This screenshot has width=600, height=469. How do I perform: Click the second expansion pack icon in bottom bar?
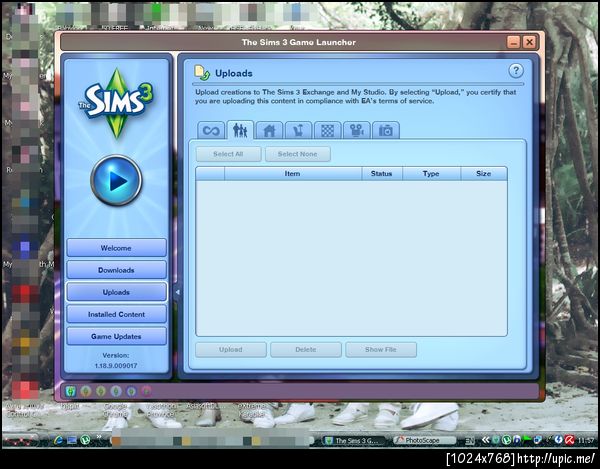point(85,391)
